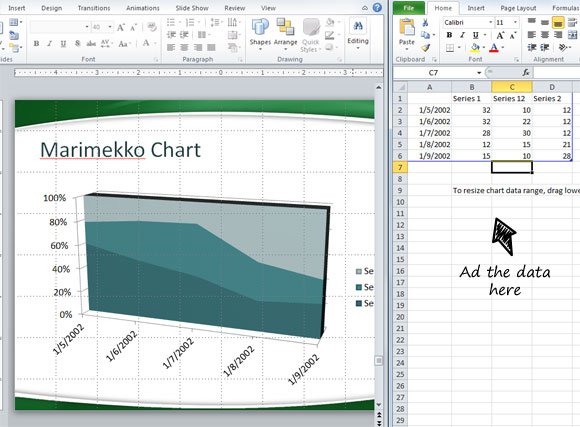This screenshot has height=427, width=580.
Task: Click the Text Shadow icon in PowerPoint
Action: pos(78,44)
